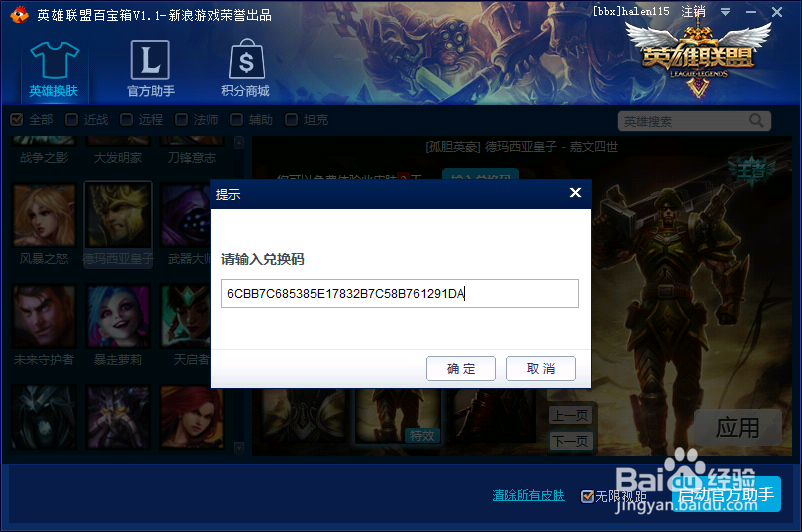Select the dark armored hero portrait below 未来守护者
Image resolution: width=802 pixels, height=532 pixels.
[44, 417]
